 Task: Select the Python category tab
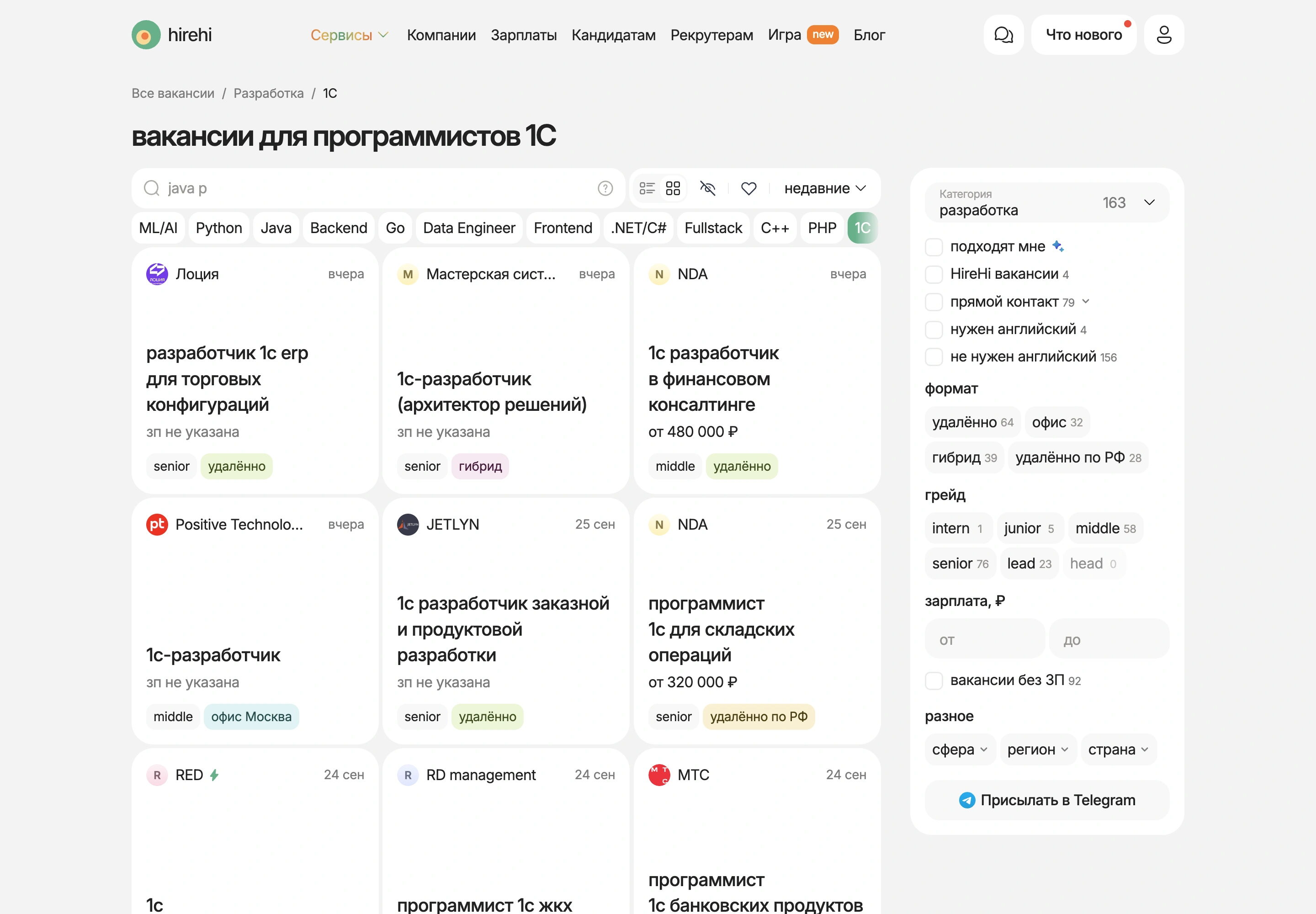coord(219,228)
